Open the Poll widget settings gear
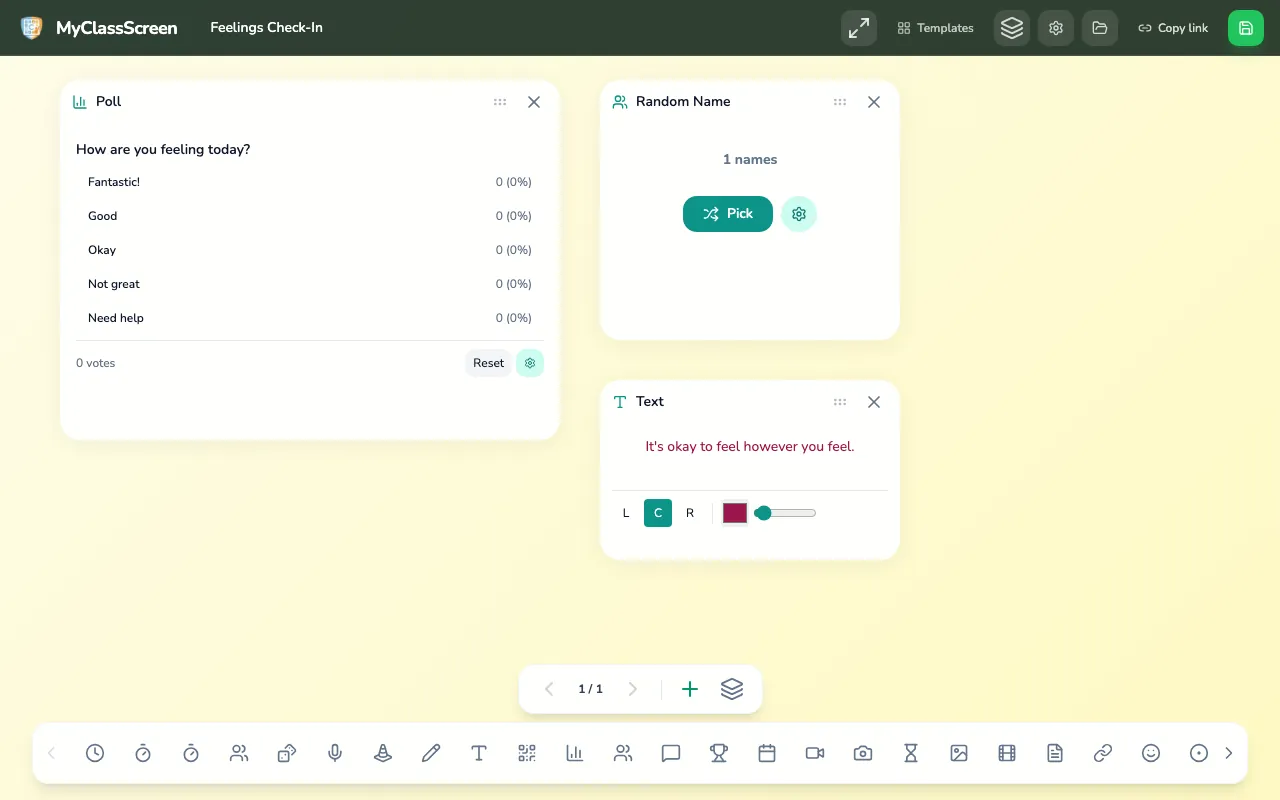This screenshot has width=1280, height=800. coord(530,363)
